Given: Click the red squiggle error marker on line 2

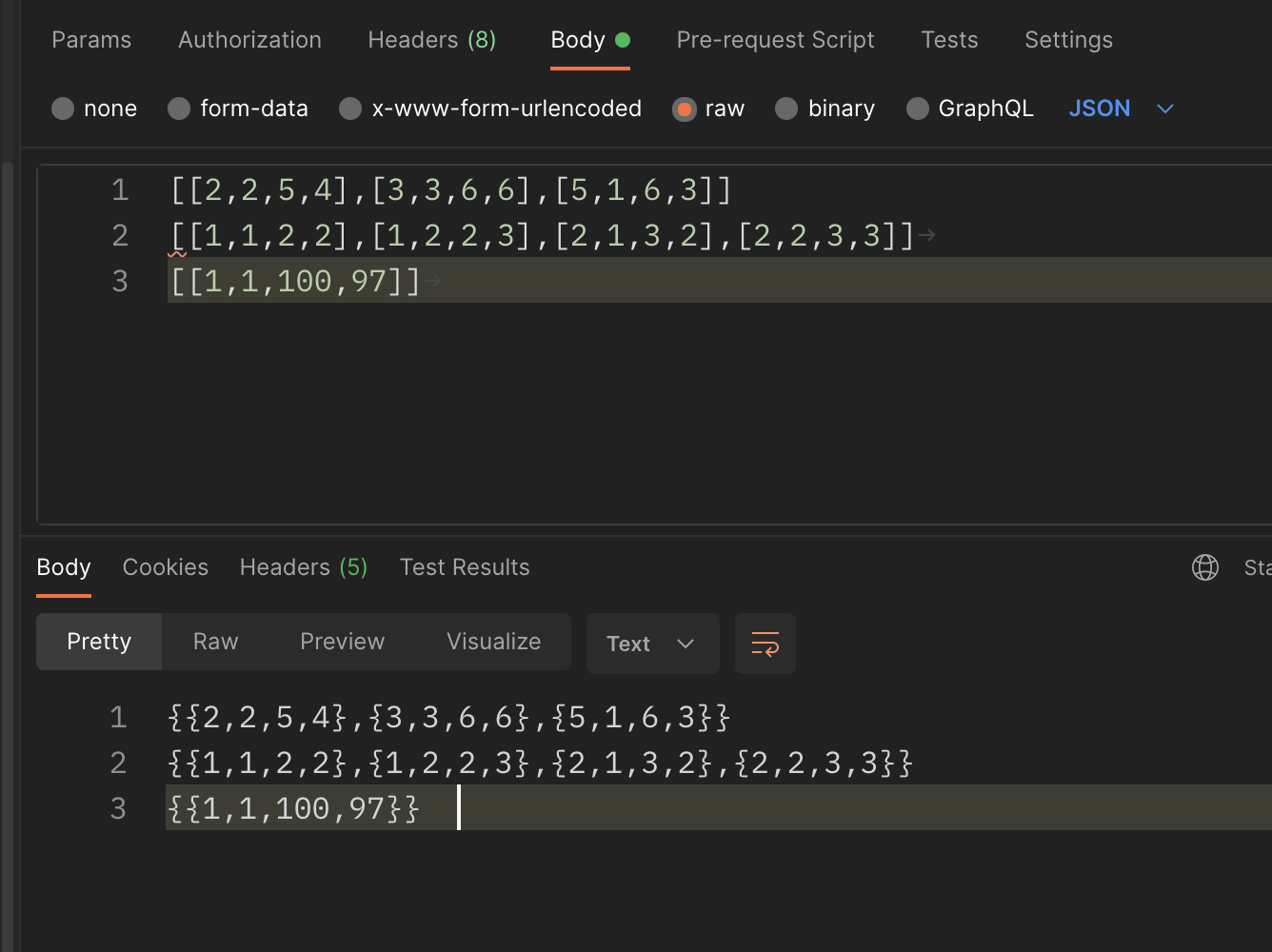Looking at the screenshot, I should click(x=177, y=254).
